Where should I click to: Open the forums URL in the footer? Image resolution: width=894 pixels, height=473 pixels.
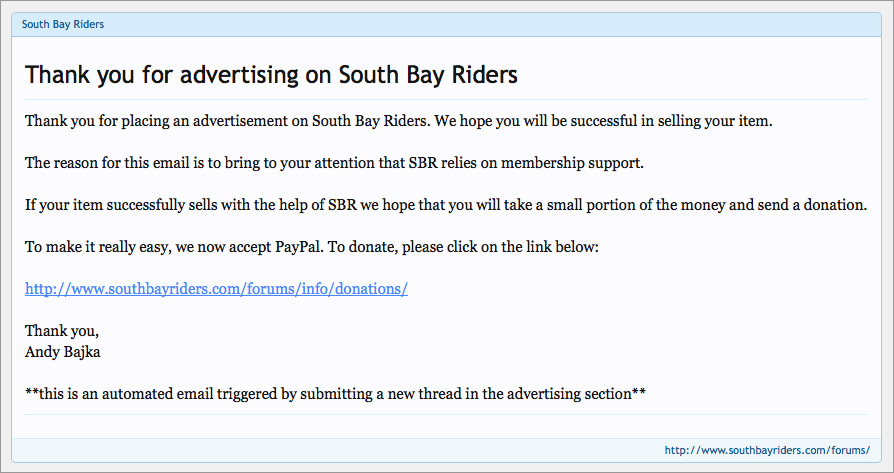click(767, 450)
